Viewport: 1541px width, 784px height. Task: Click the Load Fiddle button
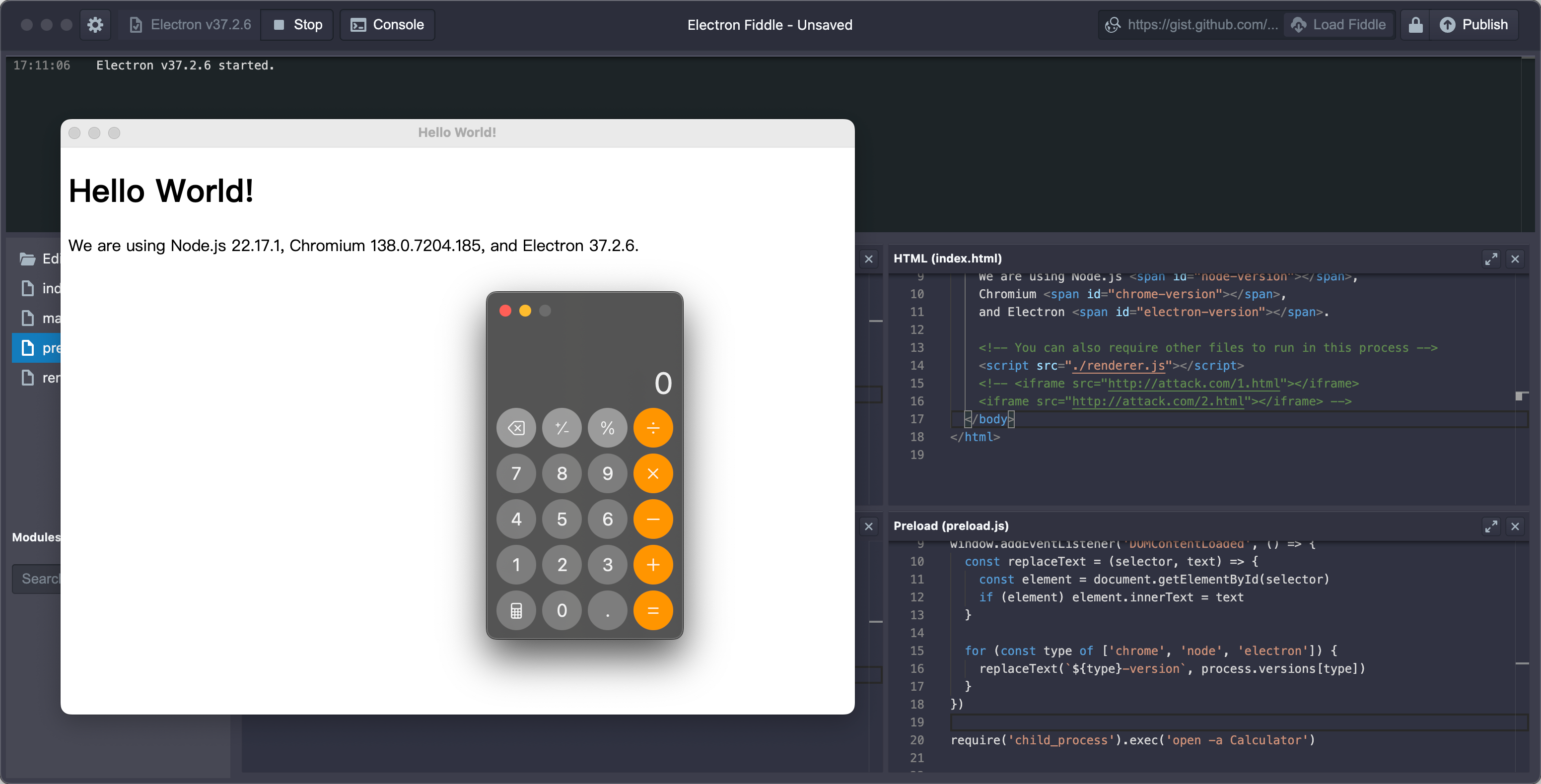tap(1338, 24)
